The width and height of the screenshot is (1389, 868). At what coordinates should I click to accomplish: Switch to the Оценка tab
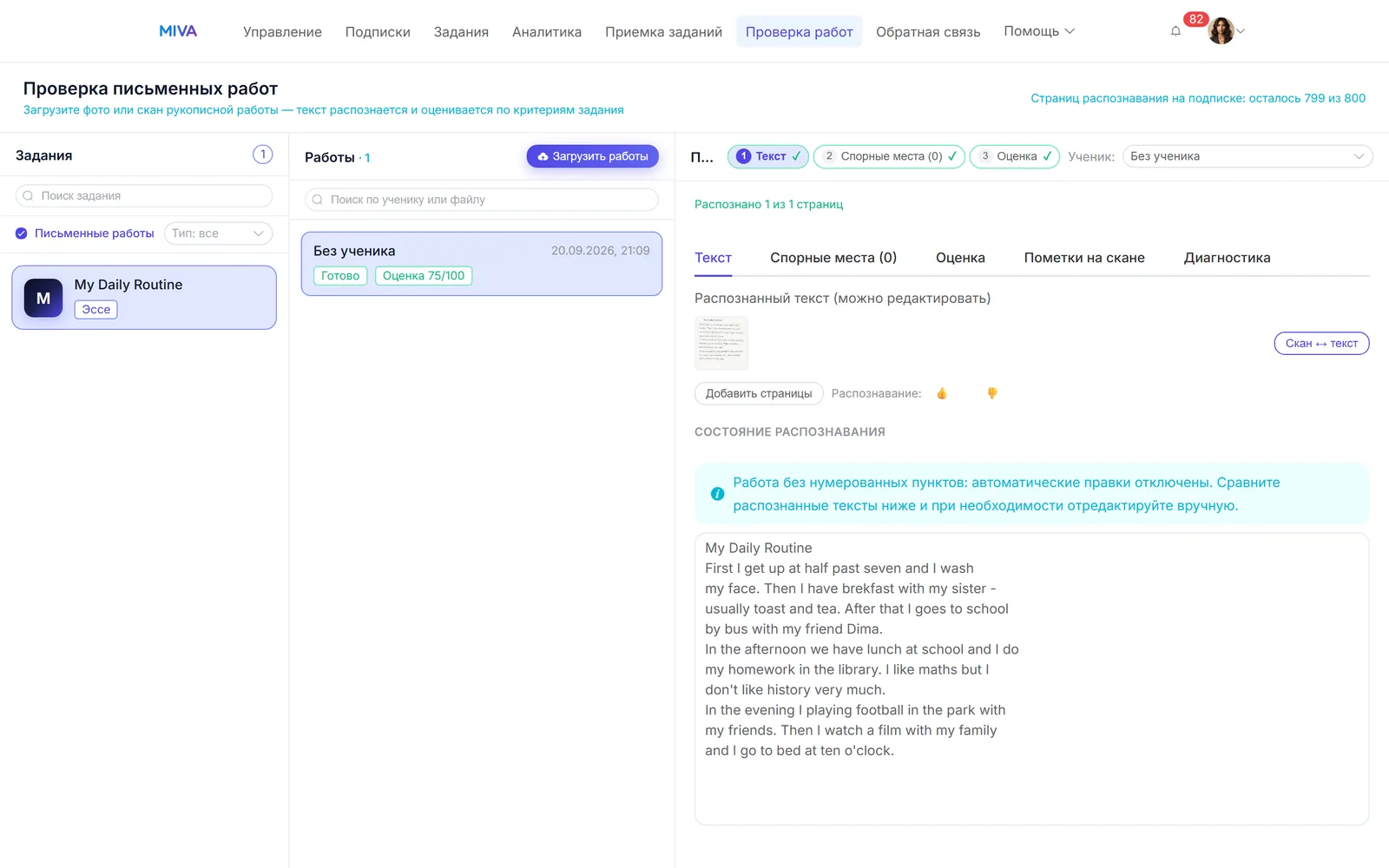960,258
